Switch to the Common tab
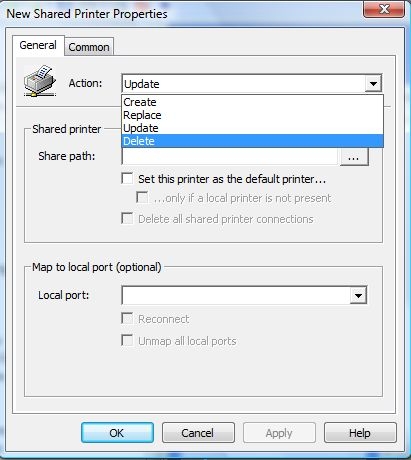411x460 pixels. (x=89, y=47)
